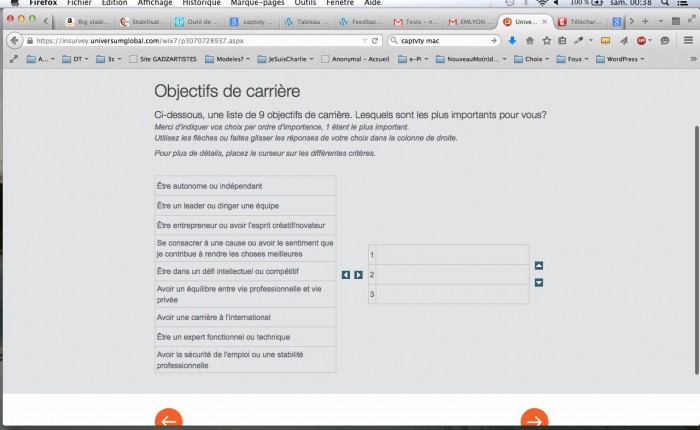Screen dimensions: 700x430
Task: Open the Marque-pages menu
Action: pyautogui.click(x=257, y=3)
